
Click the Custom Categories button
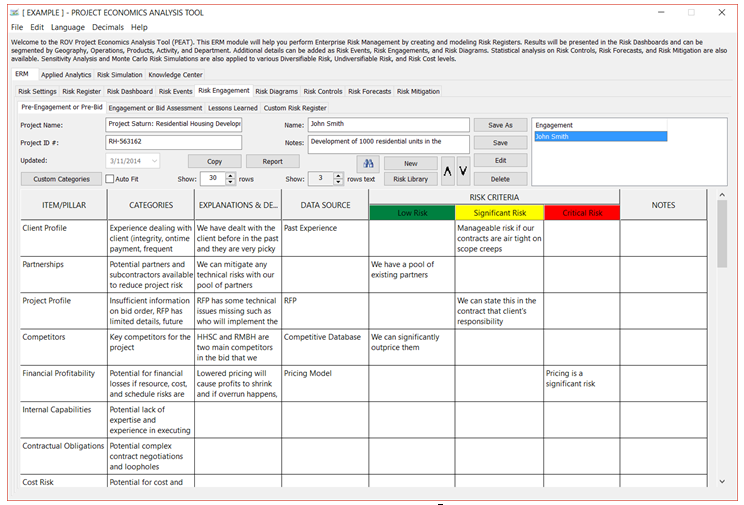tap(61, 179)
